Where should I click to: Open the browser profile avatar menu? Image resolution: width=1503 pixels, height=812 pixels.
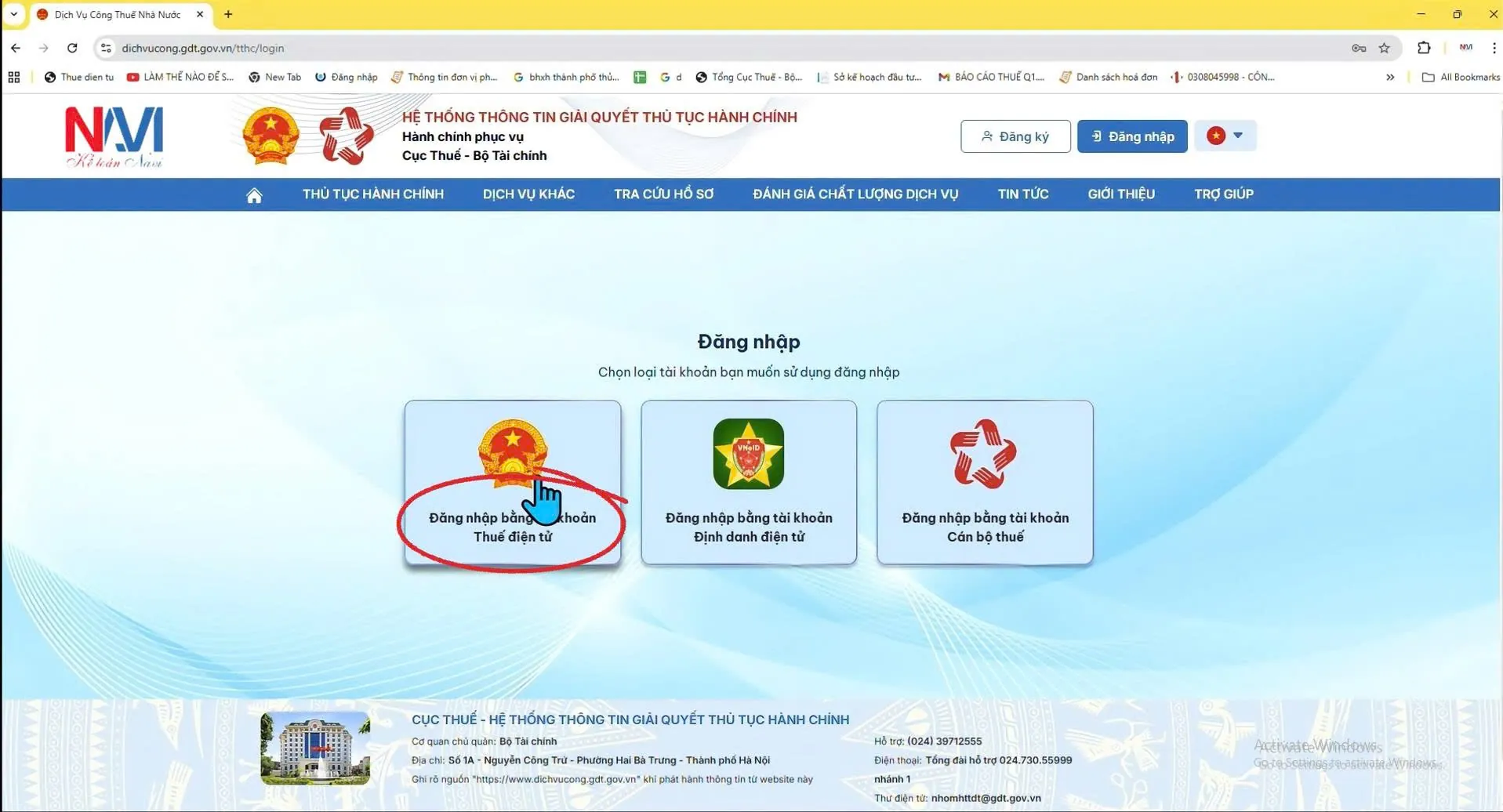click(1465, 48)
